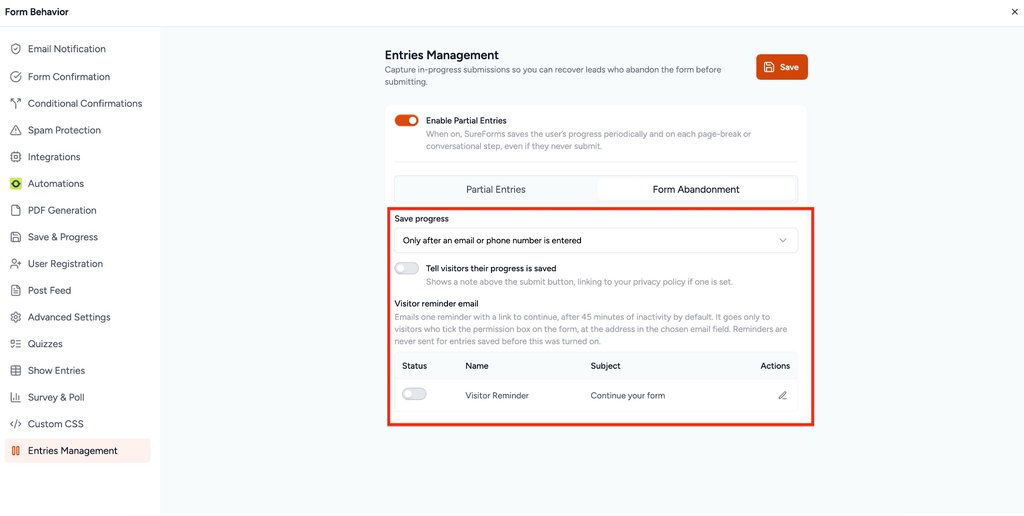Click the Email Notification shield icon
Screen dimensions: 1024x516
(x=16, y=49)
